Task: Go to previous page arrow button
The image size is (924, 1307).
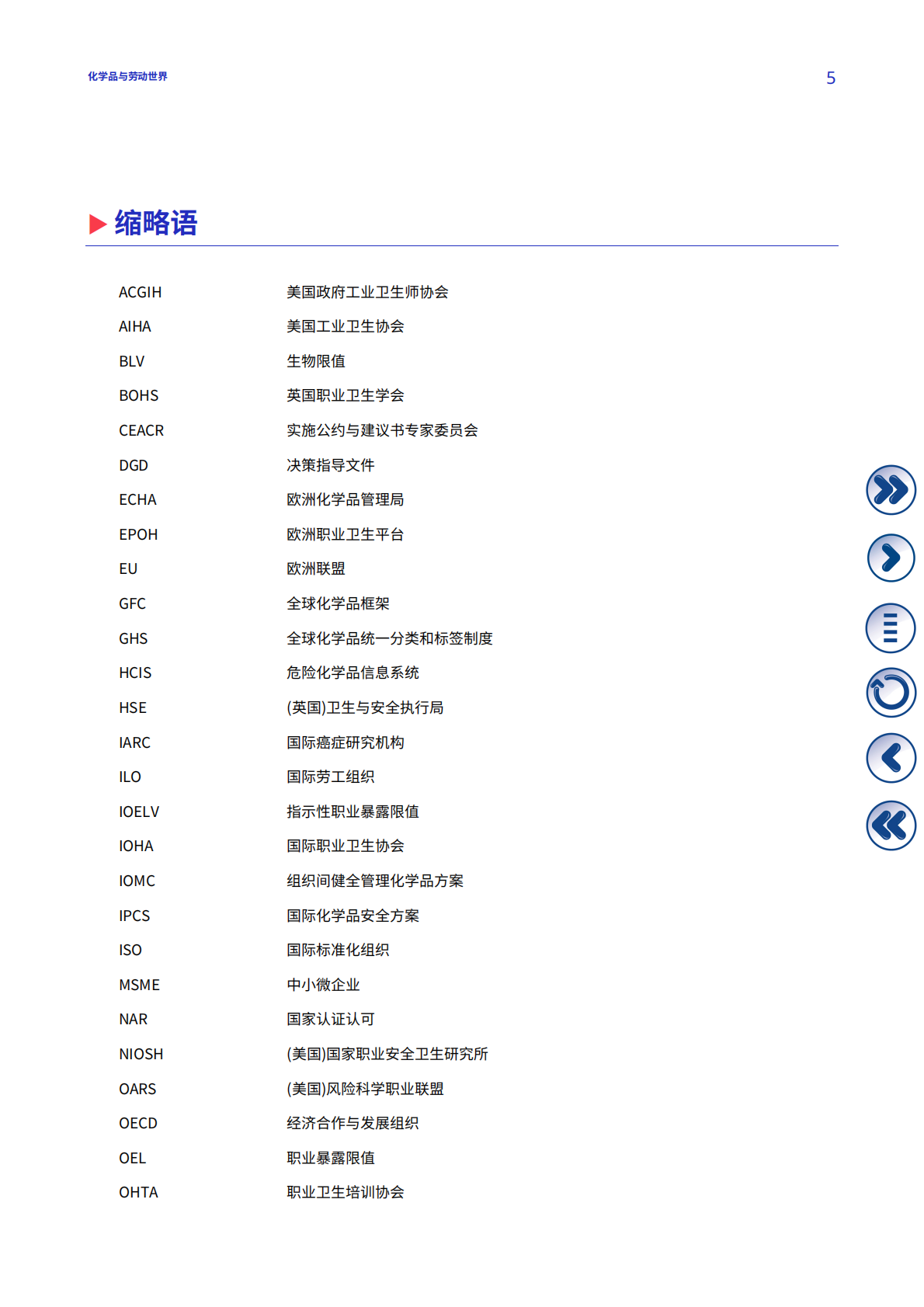Action: [891, 758]
